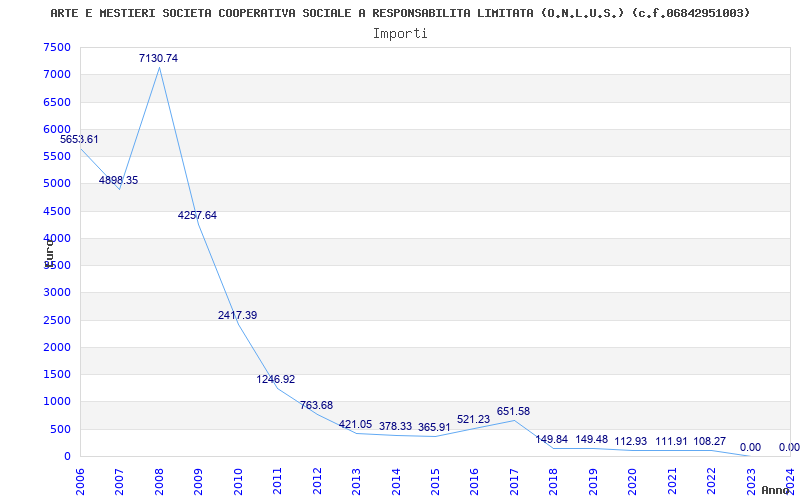Select the 5653.61 data point label

click(79, 139)
